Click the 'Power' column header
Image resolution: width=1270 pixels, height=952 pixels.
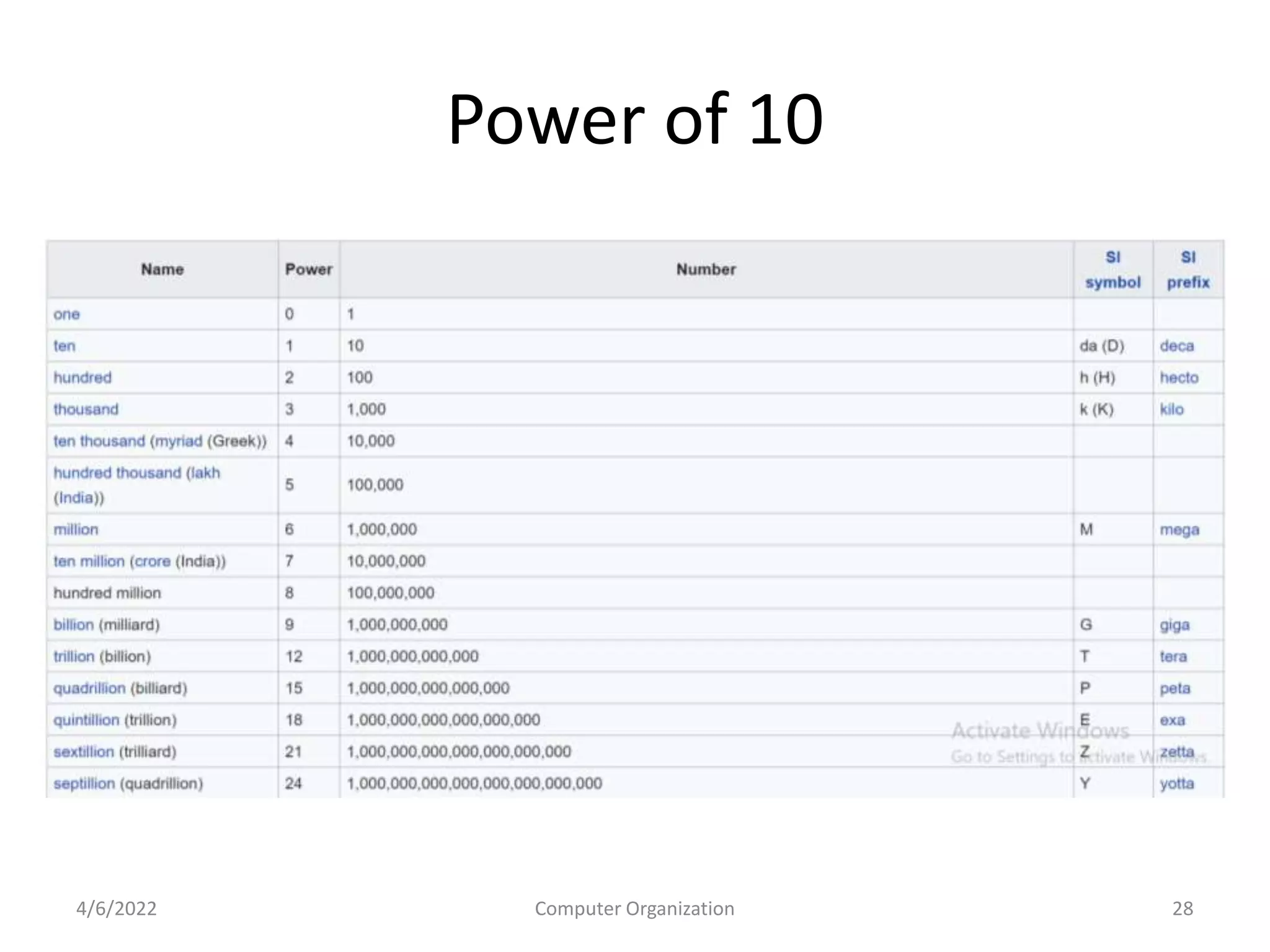309,269
